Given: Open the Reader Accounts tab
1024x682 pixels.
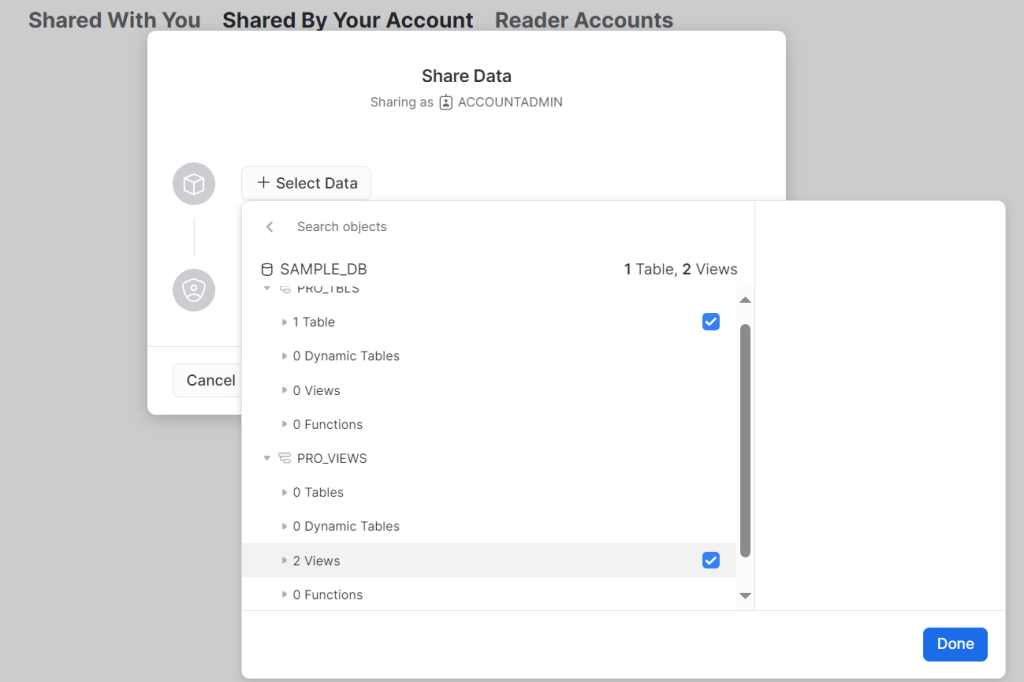Looking at the screenshot, I should point(583,19).
